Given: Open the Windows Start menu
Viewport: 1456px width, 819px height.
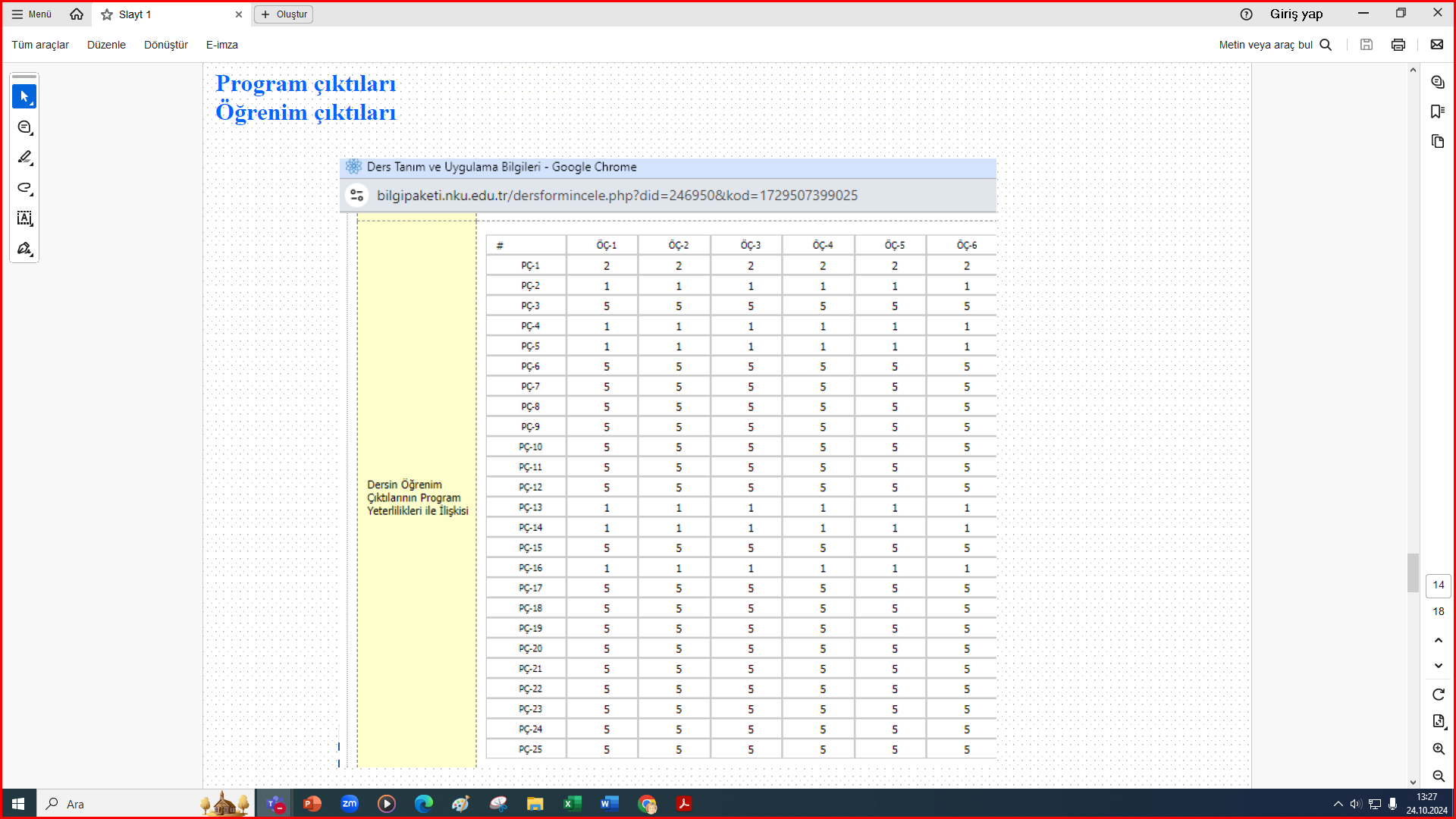Looking at the screenshot, I should (18, 804).
